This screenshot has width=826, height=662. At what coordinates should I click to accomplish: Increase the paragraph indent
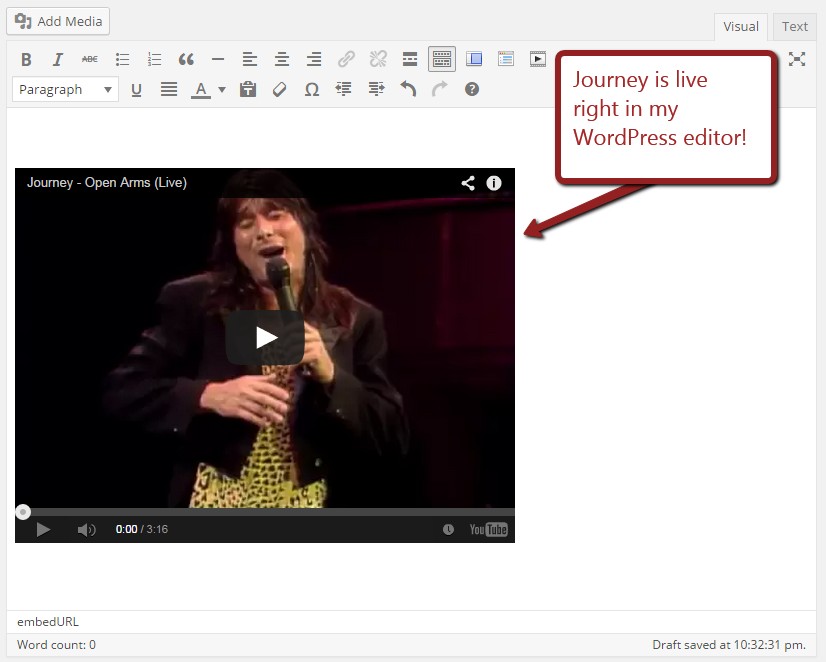(x=376, y=90)
